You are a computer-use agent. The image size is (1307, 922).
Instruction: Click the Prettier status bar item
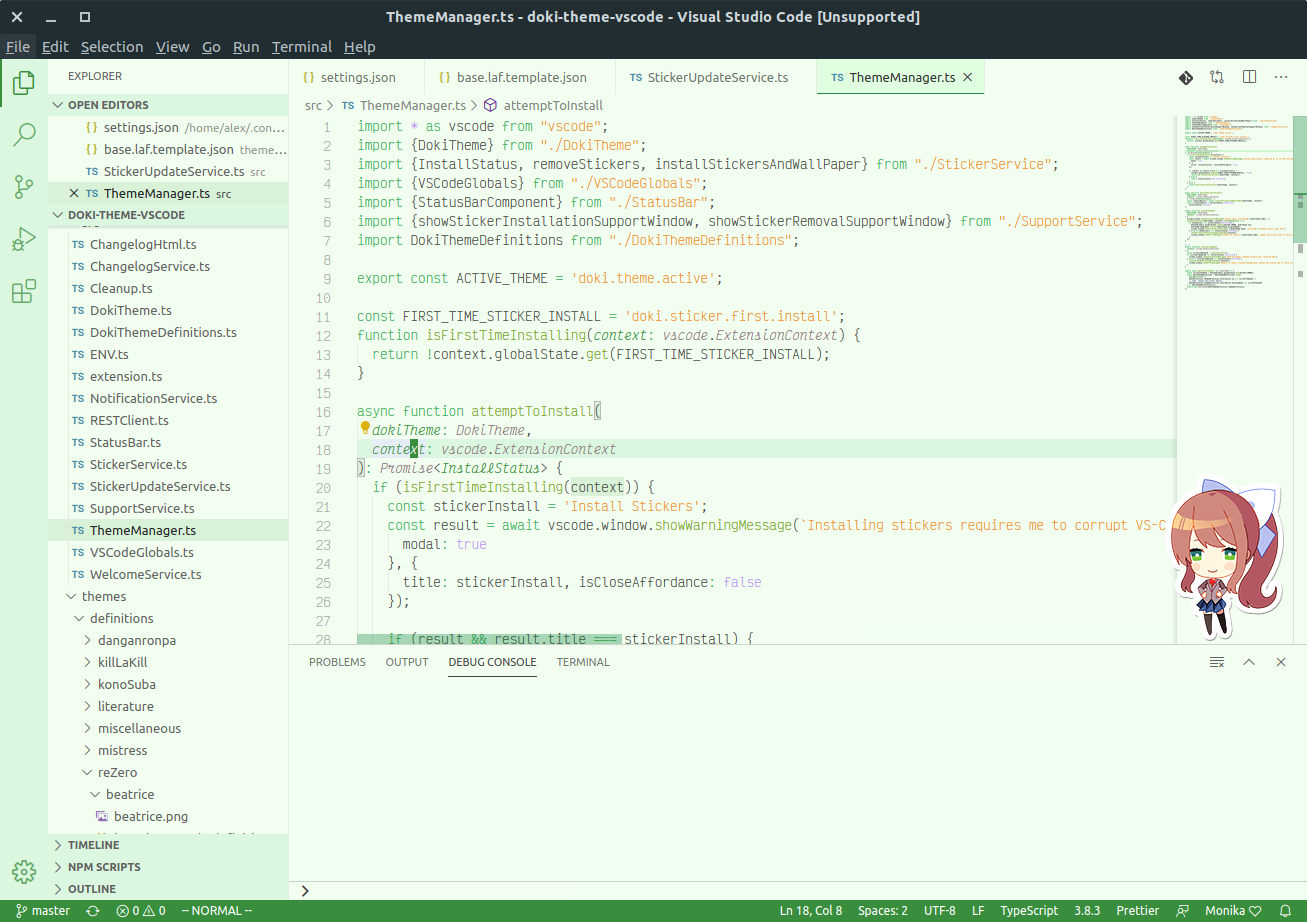point(1138,911)
